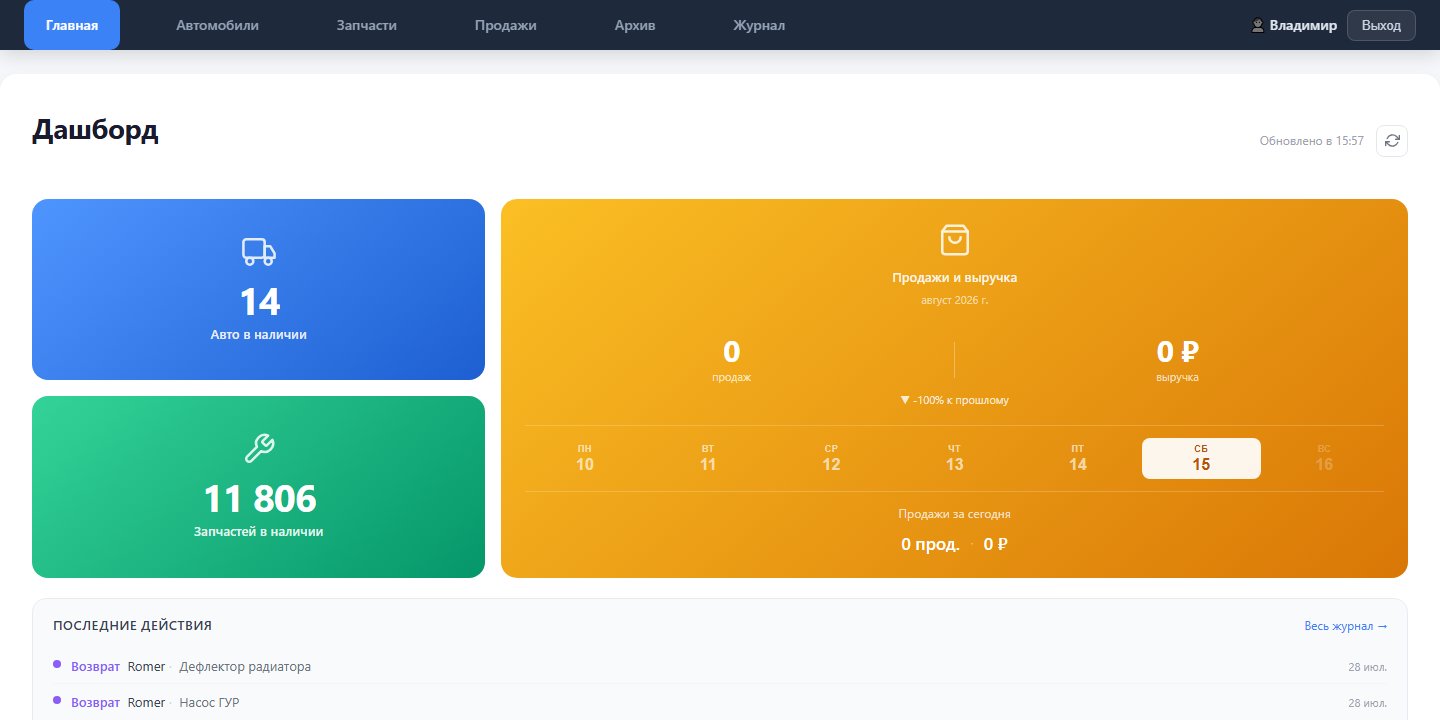Switch to the Журнал tab
The image size is (1440, 720).
(x=759, y=25)
